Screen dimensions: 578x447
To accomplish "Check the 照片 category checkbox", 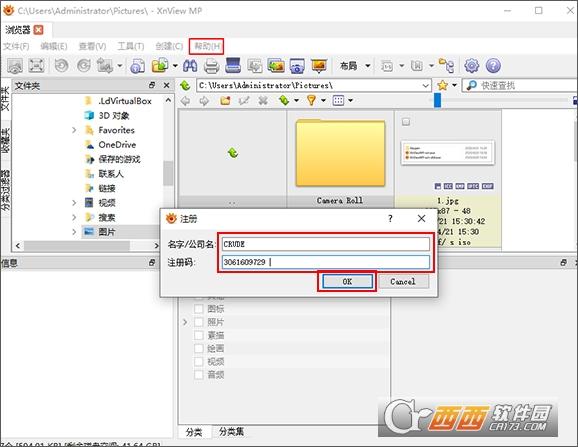I will 199,322.
